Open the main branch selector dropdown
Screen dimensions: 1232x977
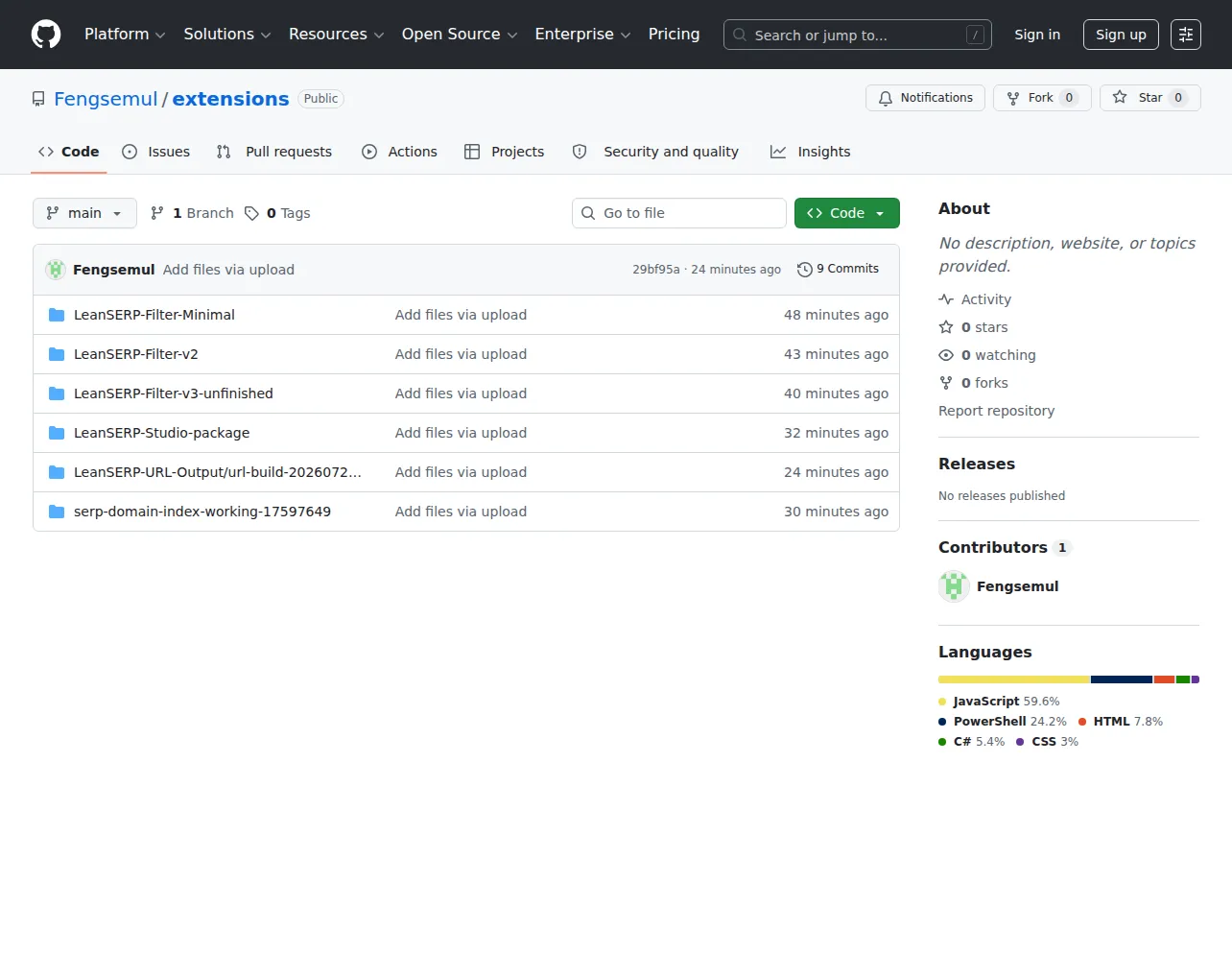pyautogui.click(x=84, y=213)
